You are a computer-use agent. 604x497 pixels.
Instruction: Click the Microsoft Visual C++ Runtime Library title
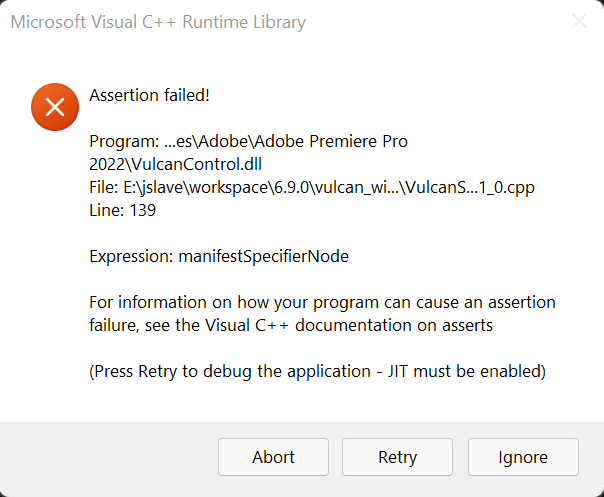click(x=158, y=22)
